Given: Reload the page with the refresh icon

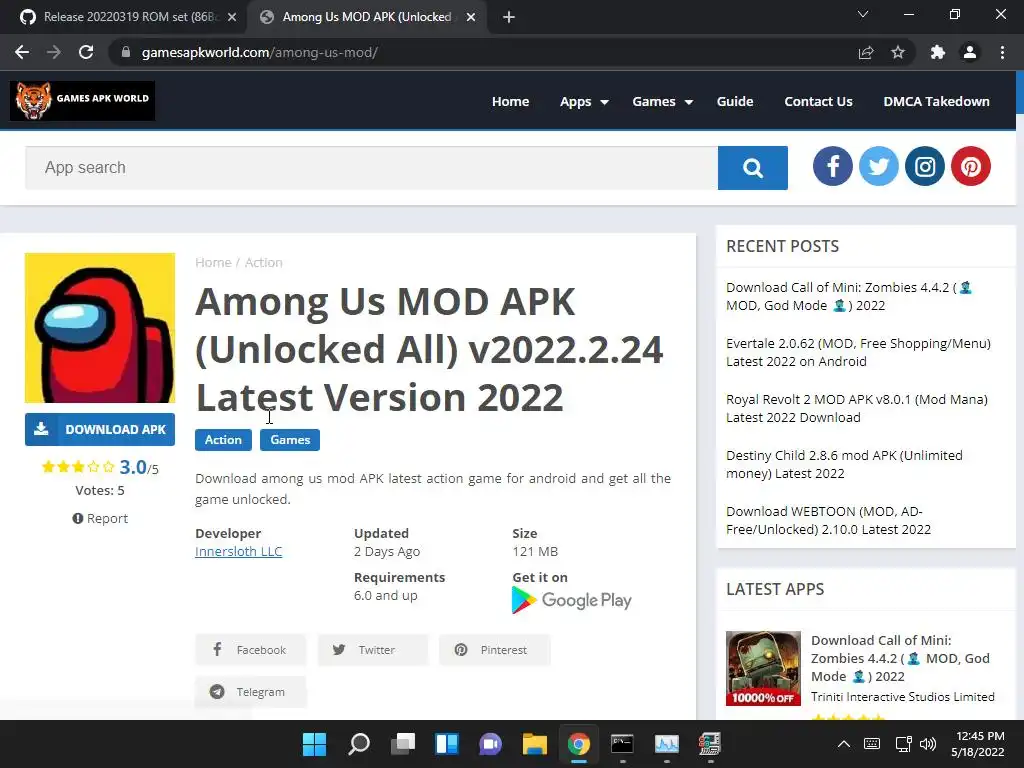Looking at the screenshot, I should coord(86,52).
